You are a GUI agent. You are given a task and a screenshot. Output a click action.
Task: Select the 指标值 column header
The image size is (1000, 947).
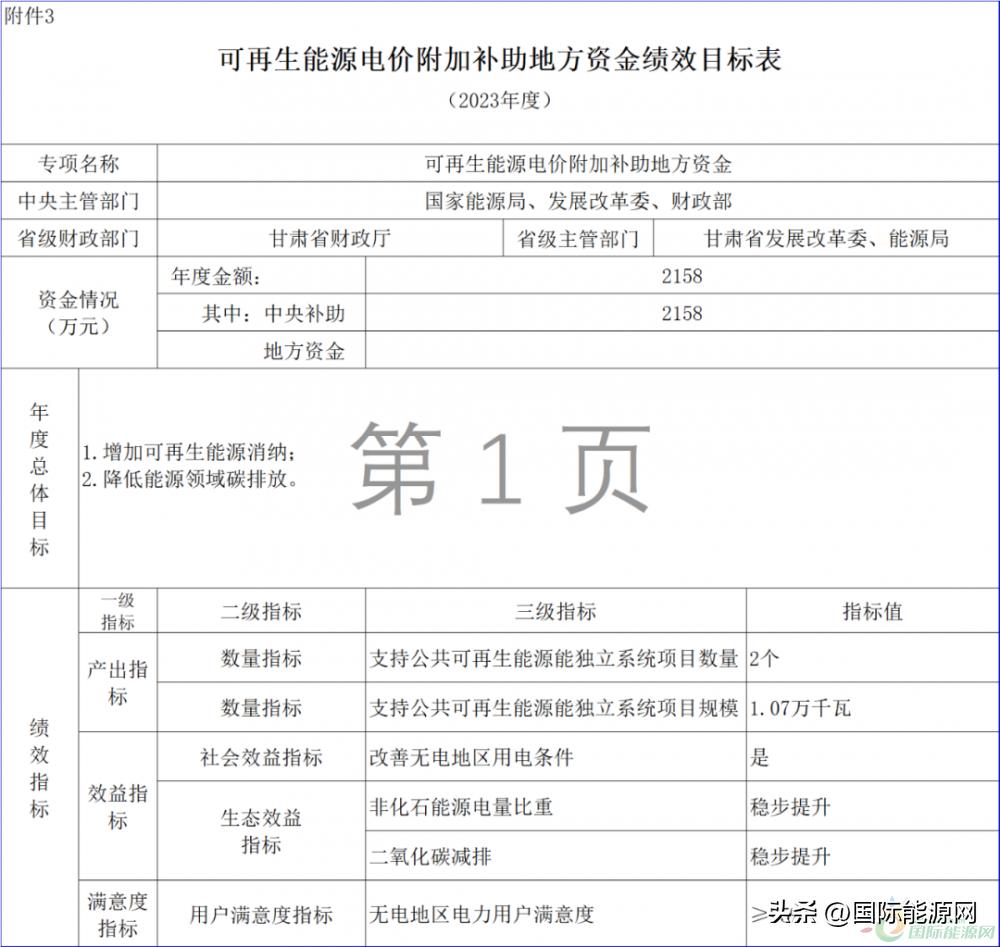point(872,610)
